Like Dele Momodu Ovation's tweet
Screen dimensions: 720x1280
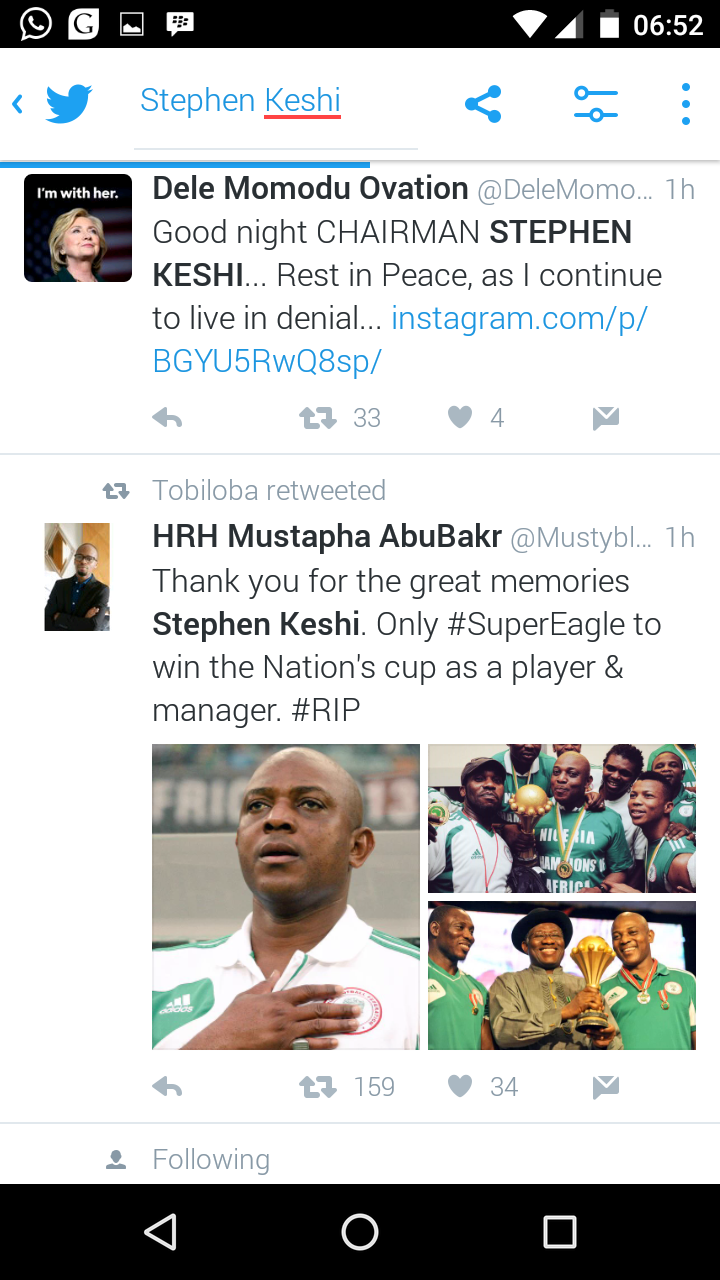[460, 418]
